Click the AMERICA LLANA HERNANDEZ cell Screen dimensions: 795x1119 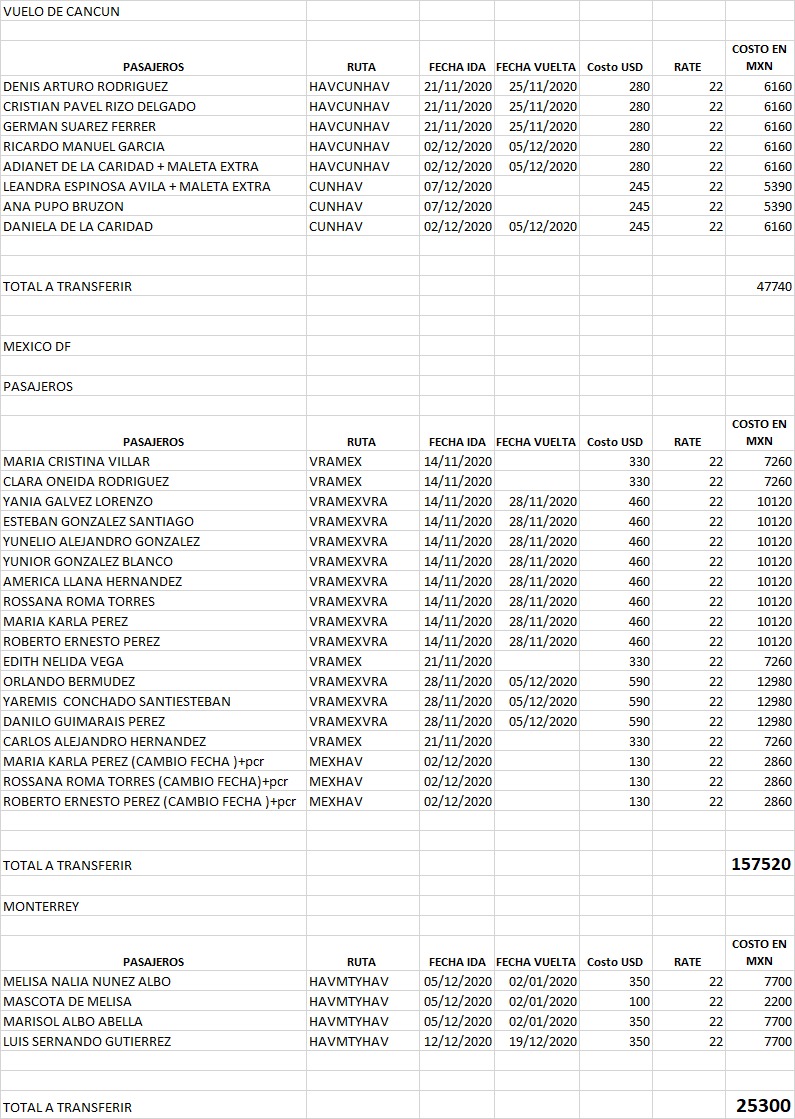click(153, 581)
